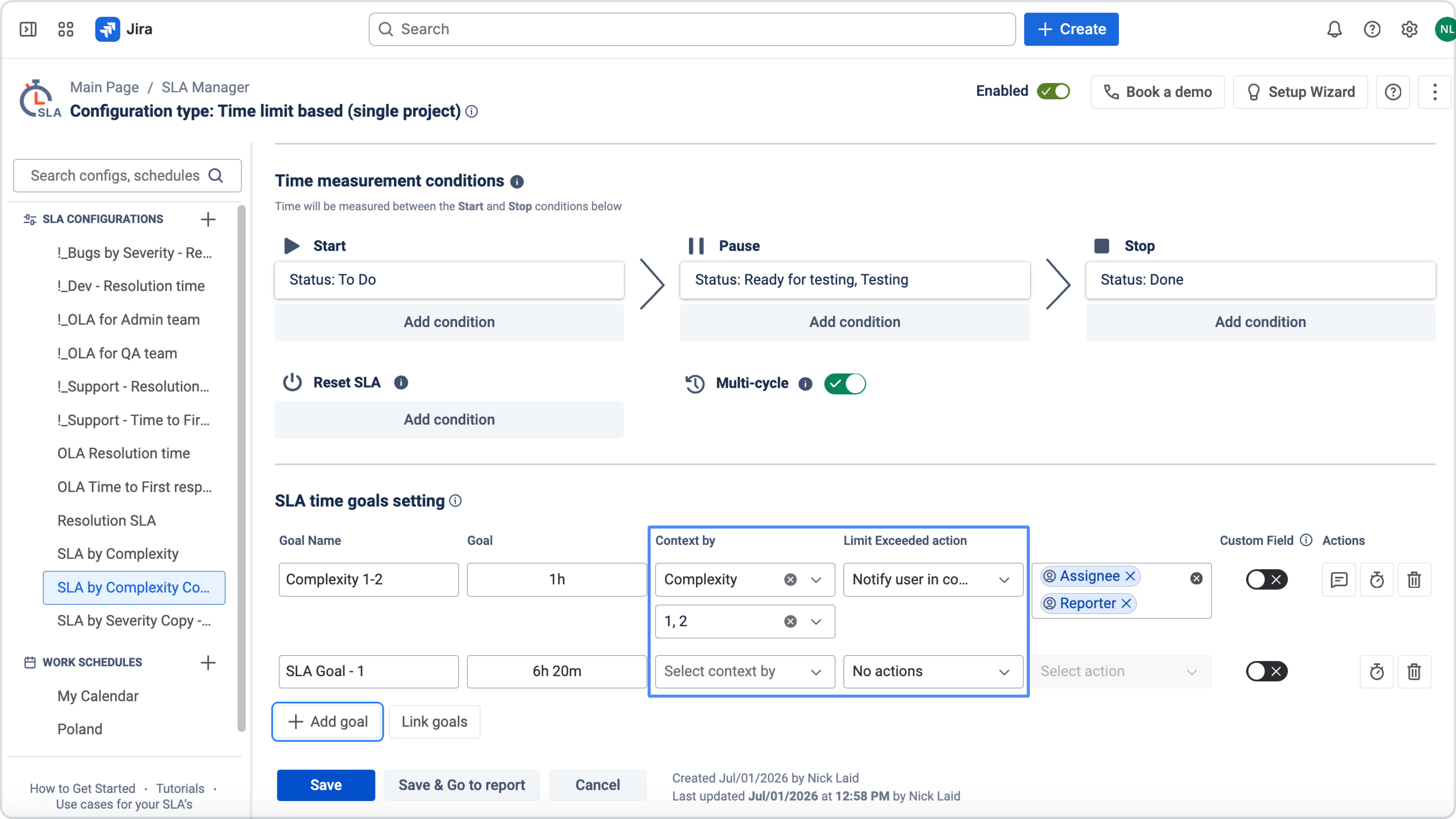Click the info icon next to configuration type title
Screen dimensions: 1456x819
471,111
